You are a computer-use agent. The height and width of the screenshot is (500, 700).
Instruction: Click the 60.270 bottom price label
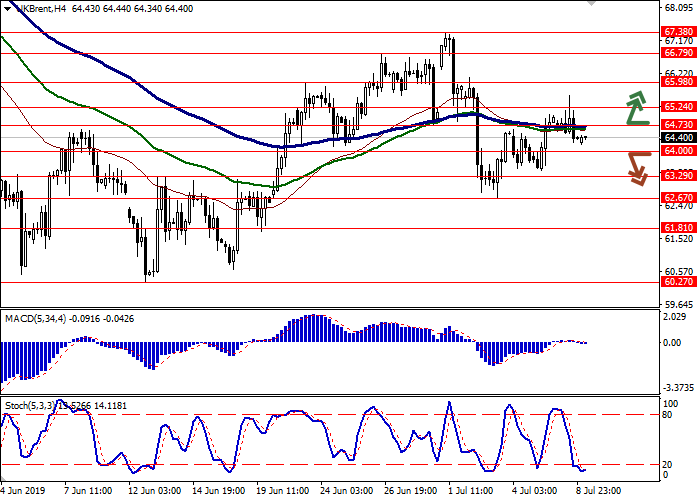678,282
